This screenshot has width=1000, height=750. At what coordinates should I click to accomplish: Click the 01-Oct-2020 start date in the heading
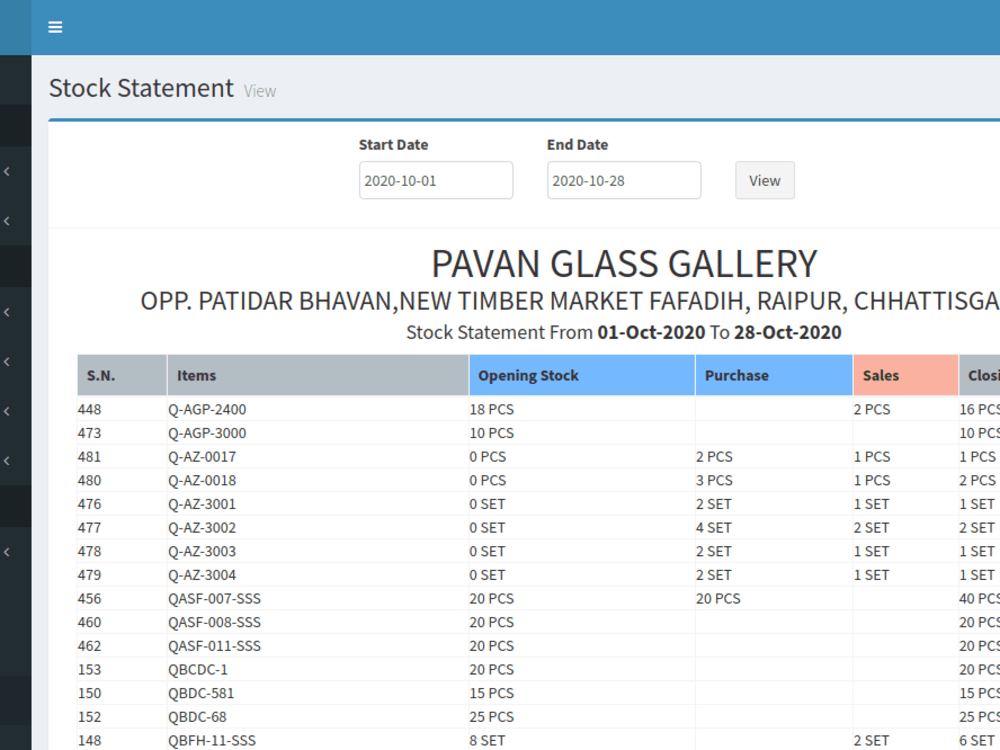click(651, 332)
